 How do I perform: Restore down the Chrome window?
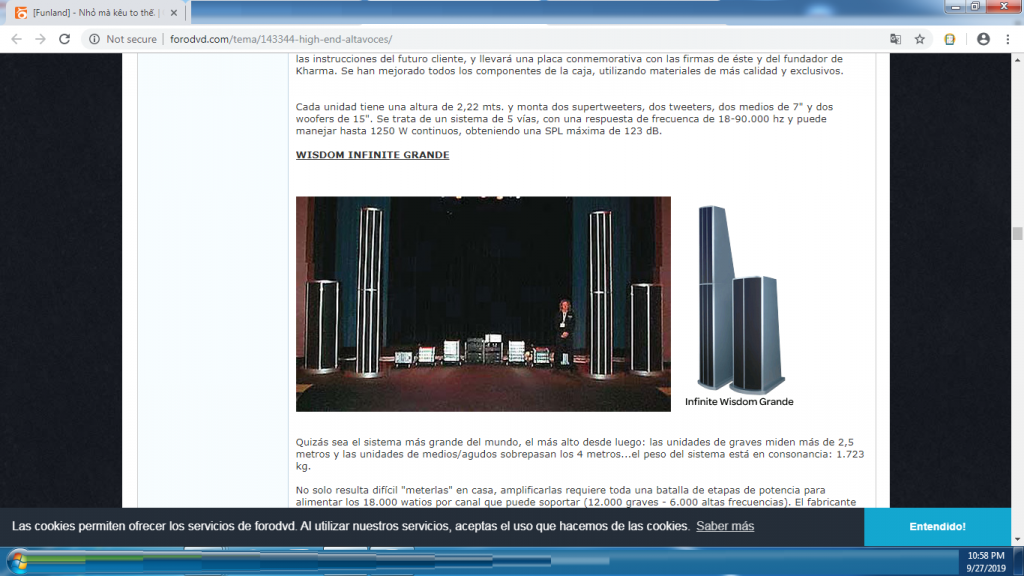(975, 7)
